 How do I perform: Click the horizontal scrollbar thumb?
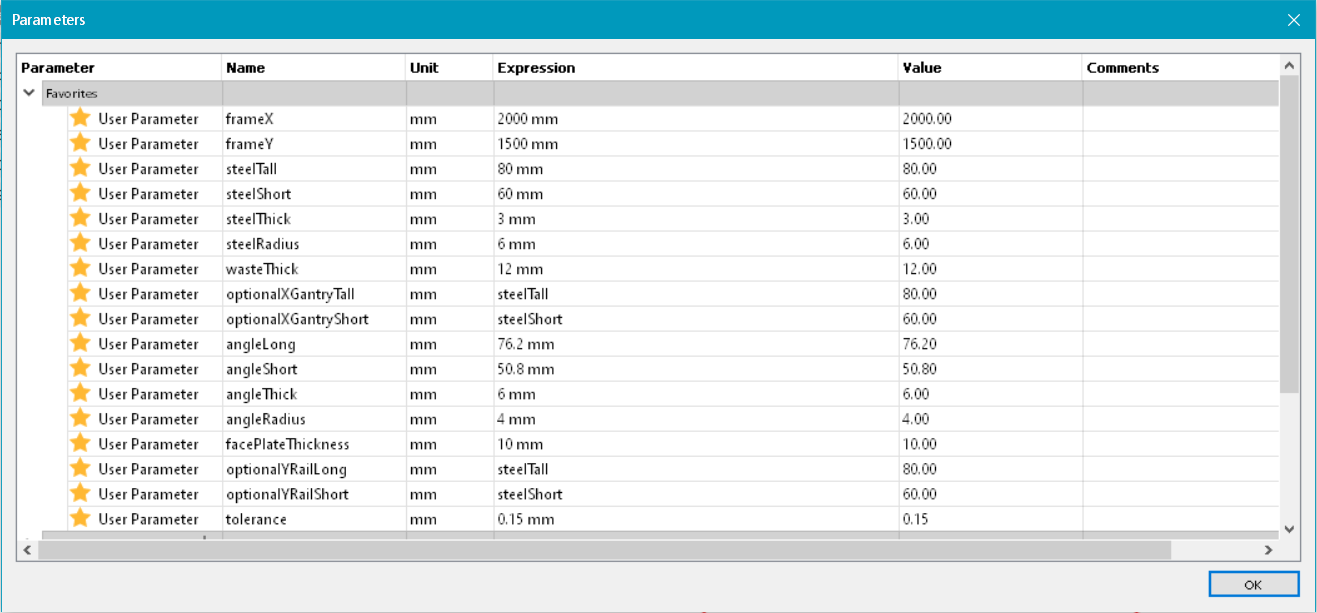[x=604, y=550]
